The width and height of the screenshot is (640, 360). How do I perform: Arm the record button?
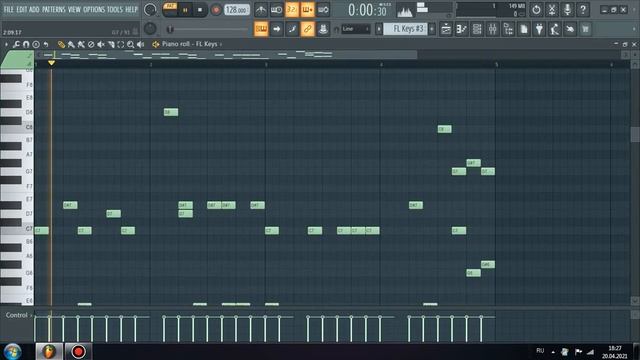[x=216, y=10]
